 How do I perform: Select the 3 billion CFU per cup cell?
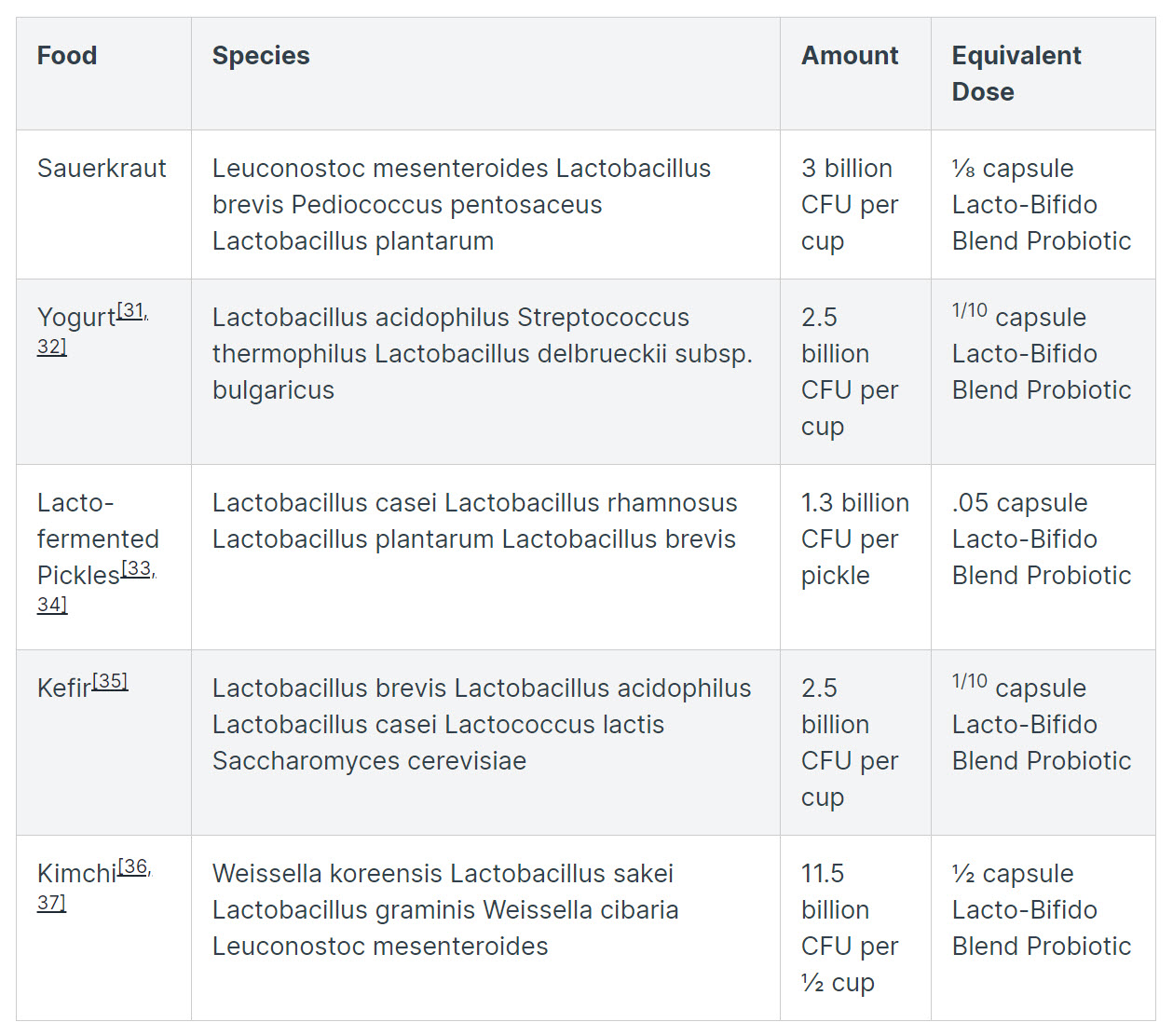click(849, 205)
